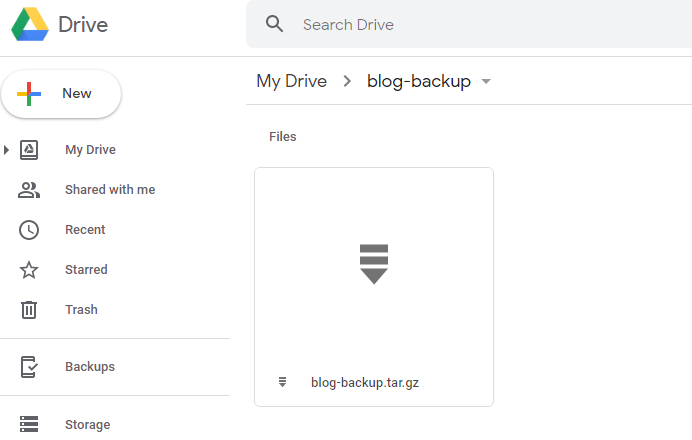Click the search magnifier icon
Screen dimensions: 692x440
(x=275, y=24)
